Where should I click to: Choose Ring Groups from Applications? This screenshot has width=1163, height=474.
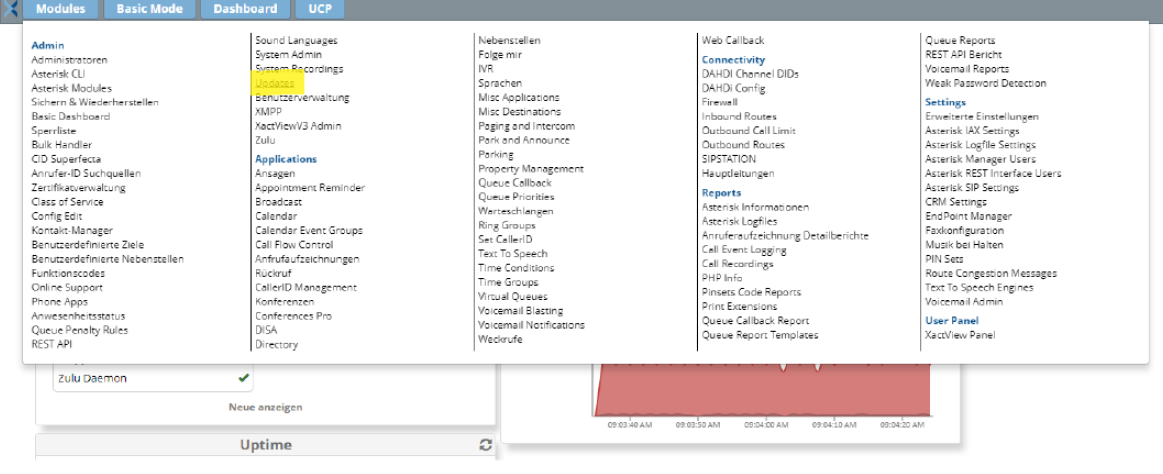(x=506, y=225)
